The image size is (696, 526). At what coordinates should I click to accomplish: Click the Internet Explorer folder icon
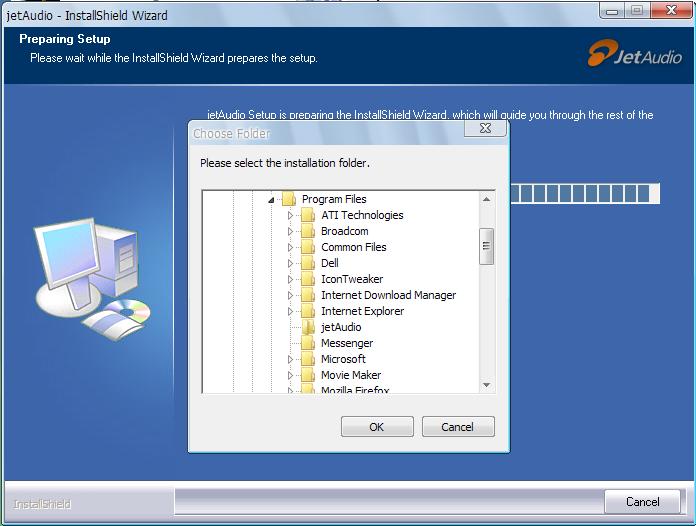click(308, 311)
